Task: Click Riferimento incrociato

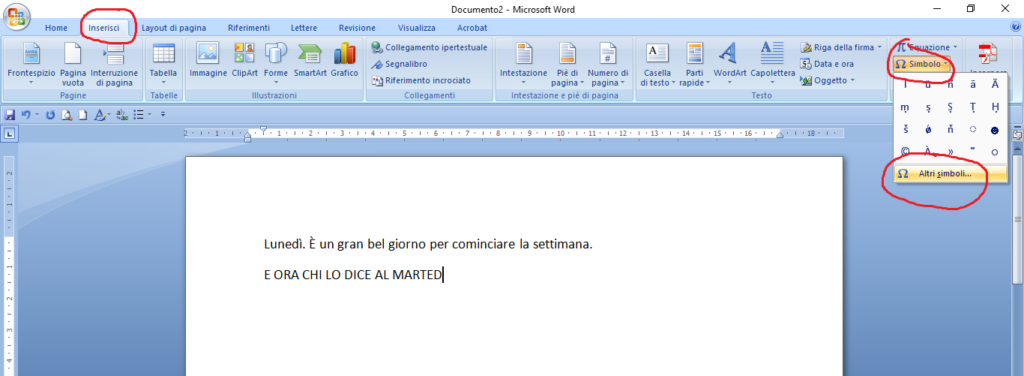Action: coord(421,80)
